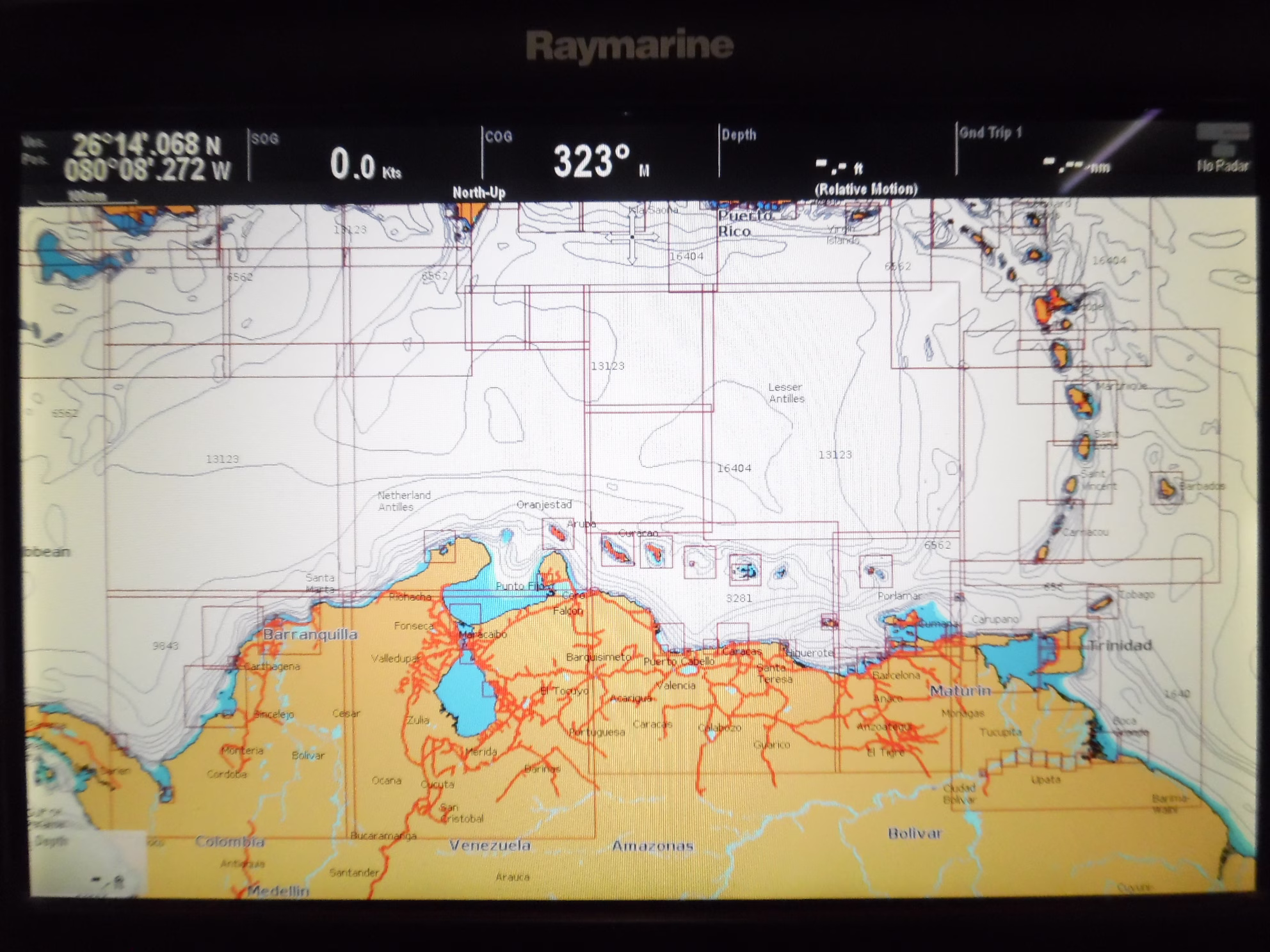This screenshot has width=1270, height=952.
Task: Select Maracaibo on the chart
Action: coord(483,635)
